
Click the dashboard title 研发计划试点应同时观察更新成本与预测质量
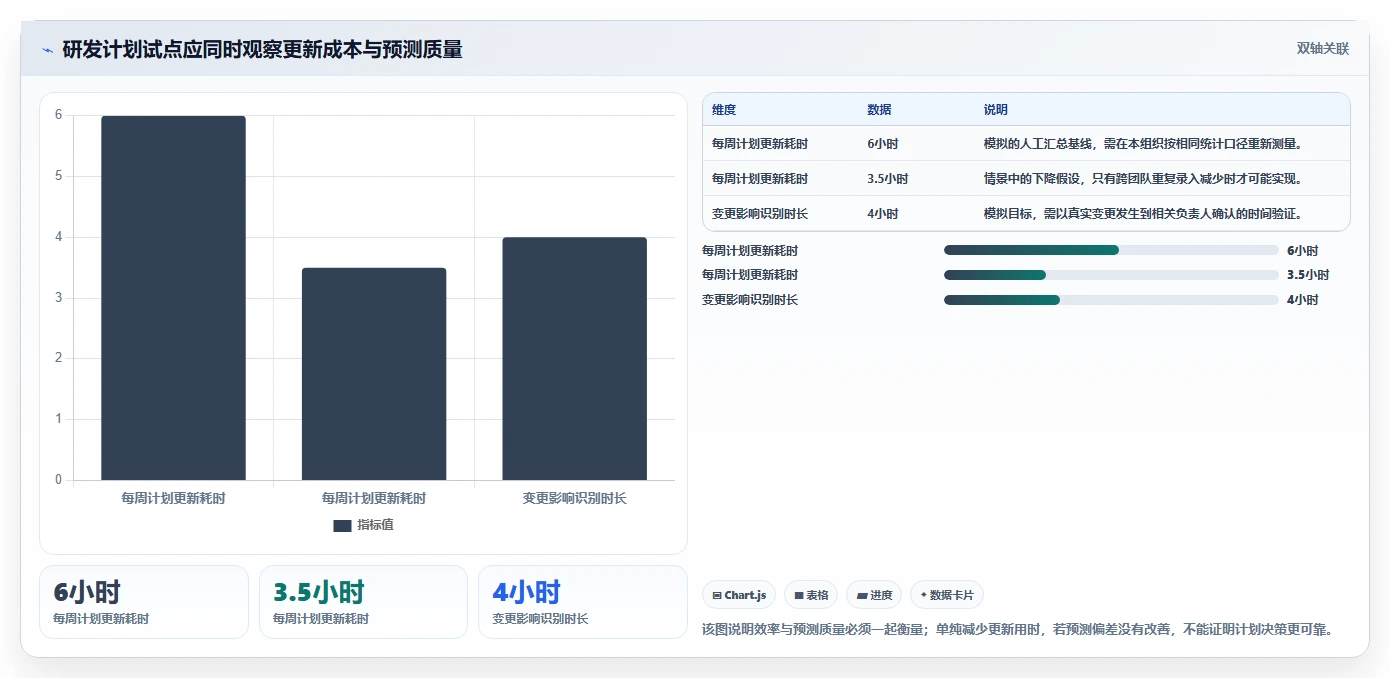pyautogui.click(x=263, y=49)
